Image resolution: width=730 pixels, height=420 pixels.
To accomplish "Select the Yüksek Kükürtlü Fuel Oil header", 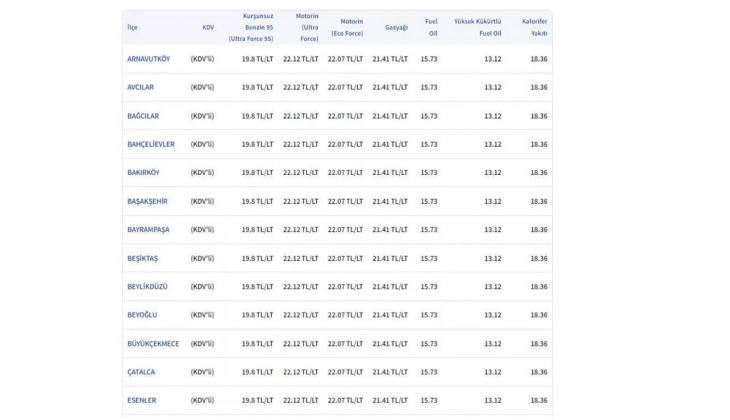I will pyautogui.click(x=477, y=27).
